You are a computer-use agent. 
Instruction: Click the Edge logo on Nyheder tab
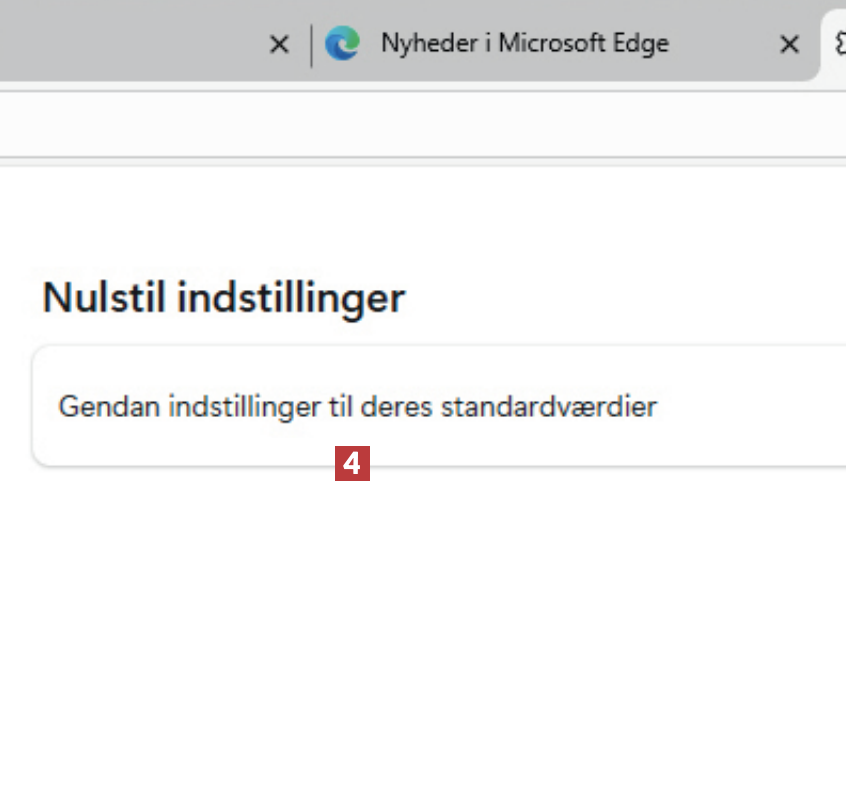click(343, 44)
